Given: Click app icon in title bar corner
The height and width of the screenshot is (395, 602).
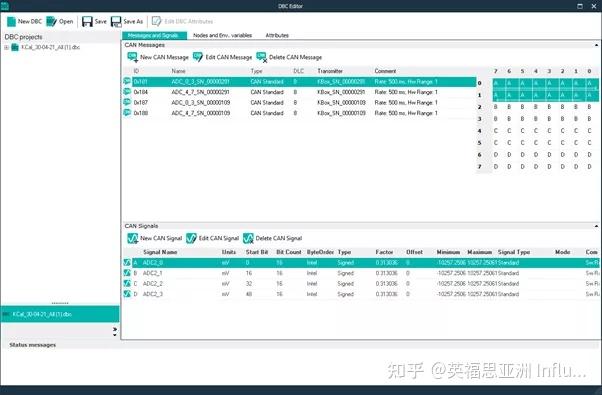Looking at the screenshot, I should pyautogui.click(x=5, y=6).
